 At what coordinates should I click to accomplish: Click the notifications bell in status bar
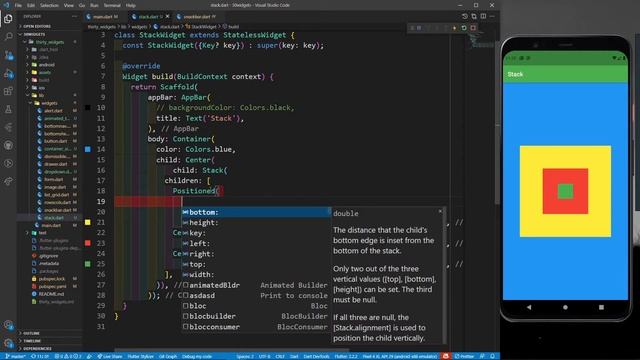pos(492,356)
